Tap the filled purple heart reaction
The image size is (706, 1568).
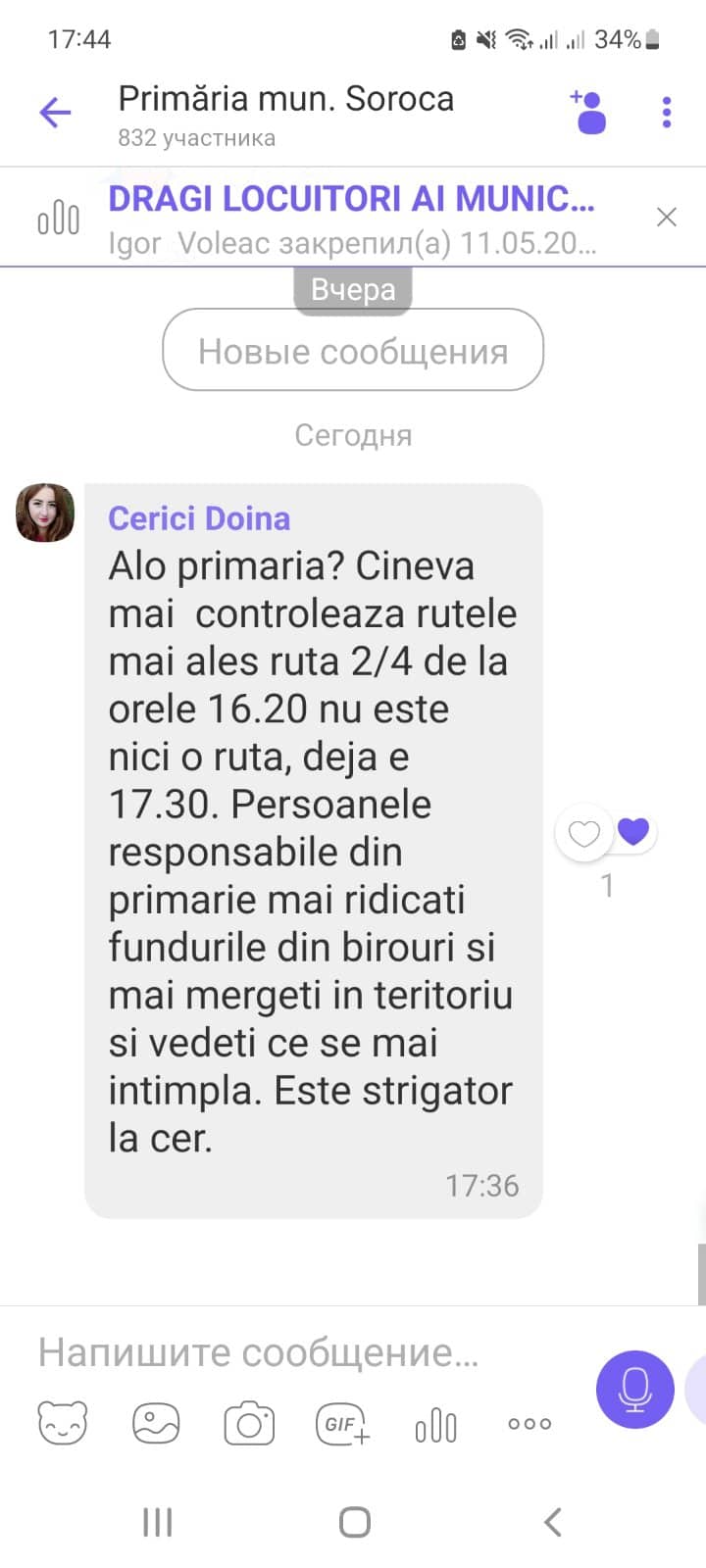[x=633, y=831]
